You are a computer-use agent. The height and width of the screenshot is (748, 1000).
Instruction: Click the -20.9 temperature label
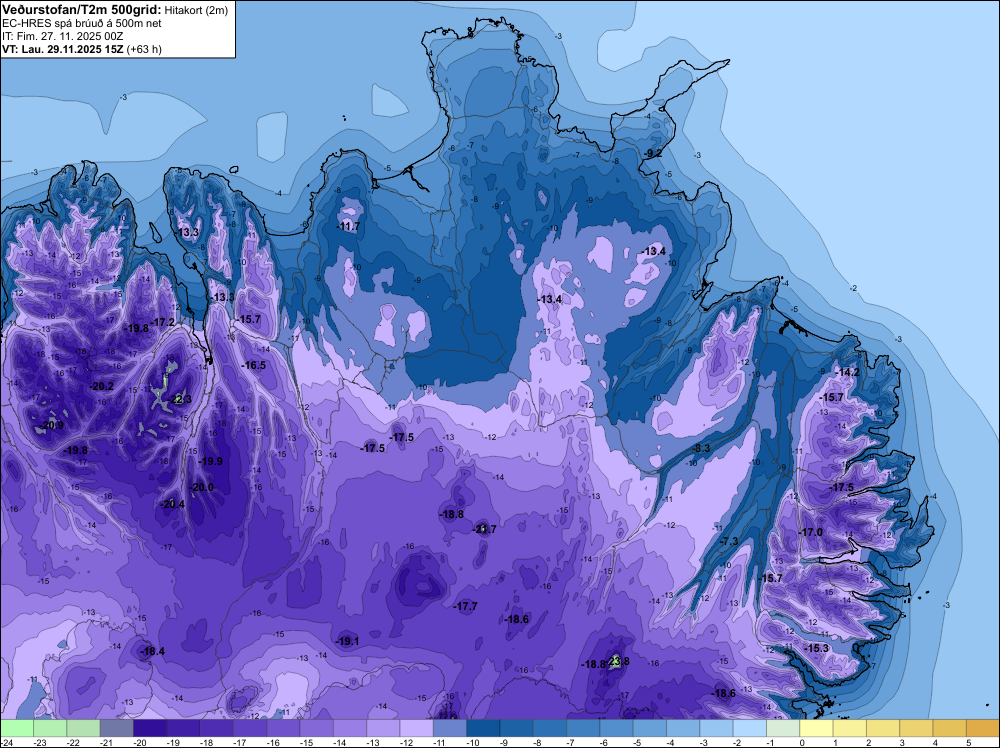click(52, 425)
